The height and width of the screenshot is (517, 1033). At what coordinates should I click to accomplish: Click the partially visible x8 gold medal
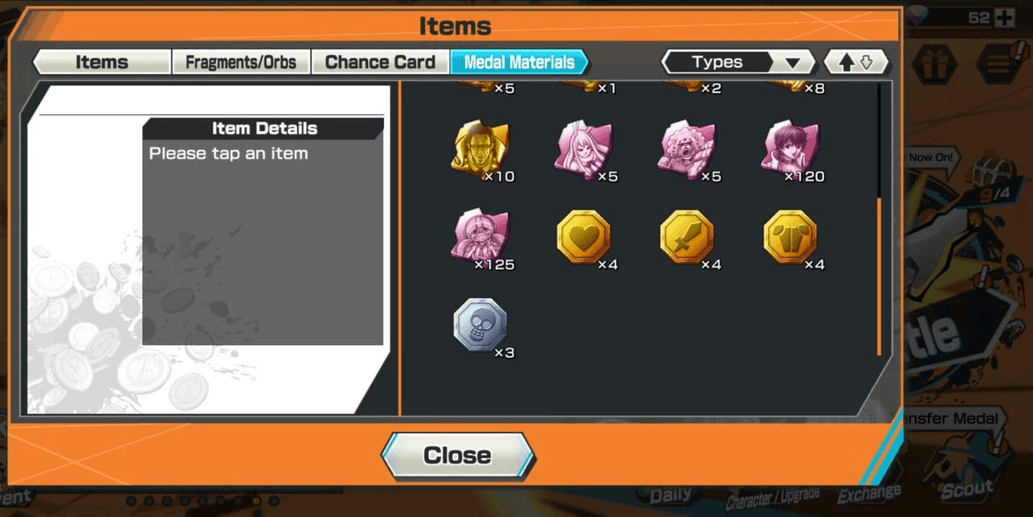(x=790, y=86)
